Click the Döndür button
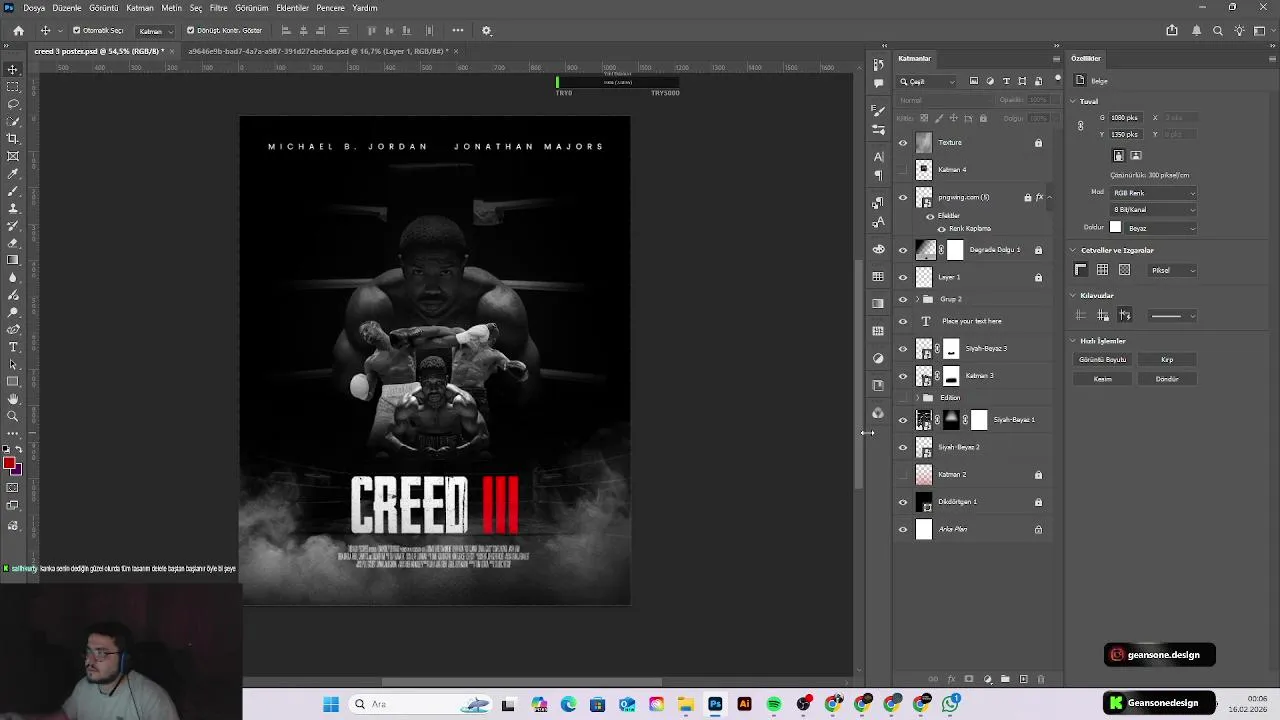 pyautogui.click(x=1167, y=379)
